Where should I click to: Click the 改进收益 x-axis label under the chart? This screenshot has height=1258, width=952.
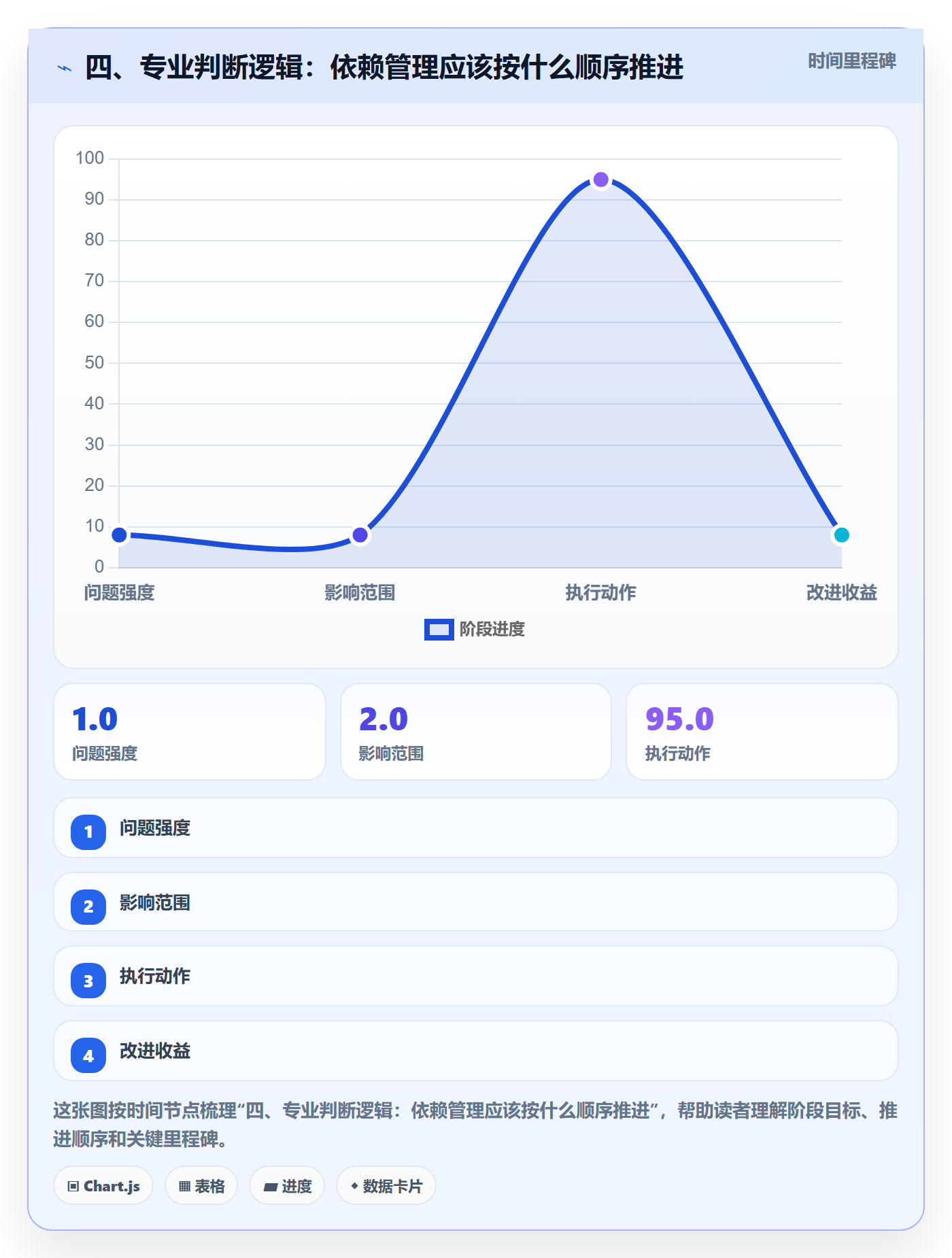tap(842, 593)
